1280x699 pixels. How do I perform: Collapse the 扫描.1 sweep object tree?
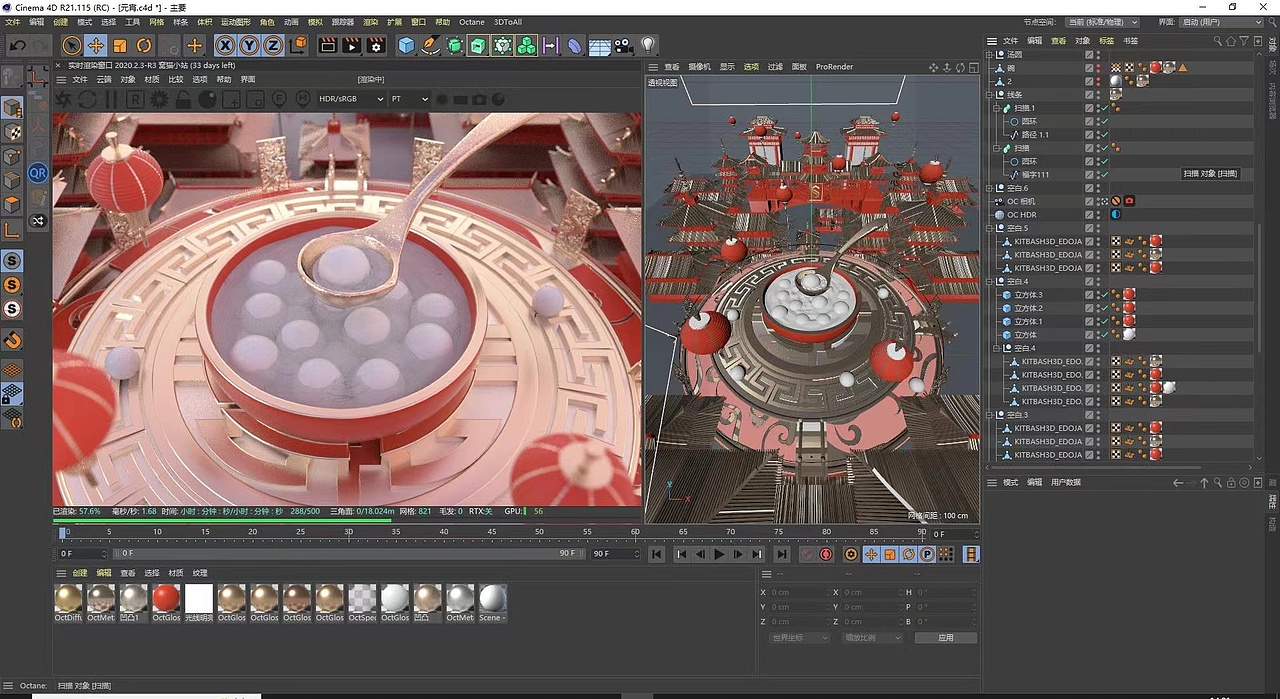coord(997,108)
